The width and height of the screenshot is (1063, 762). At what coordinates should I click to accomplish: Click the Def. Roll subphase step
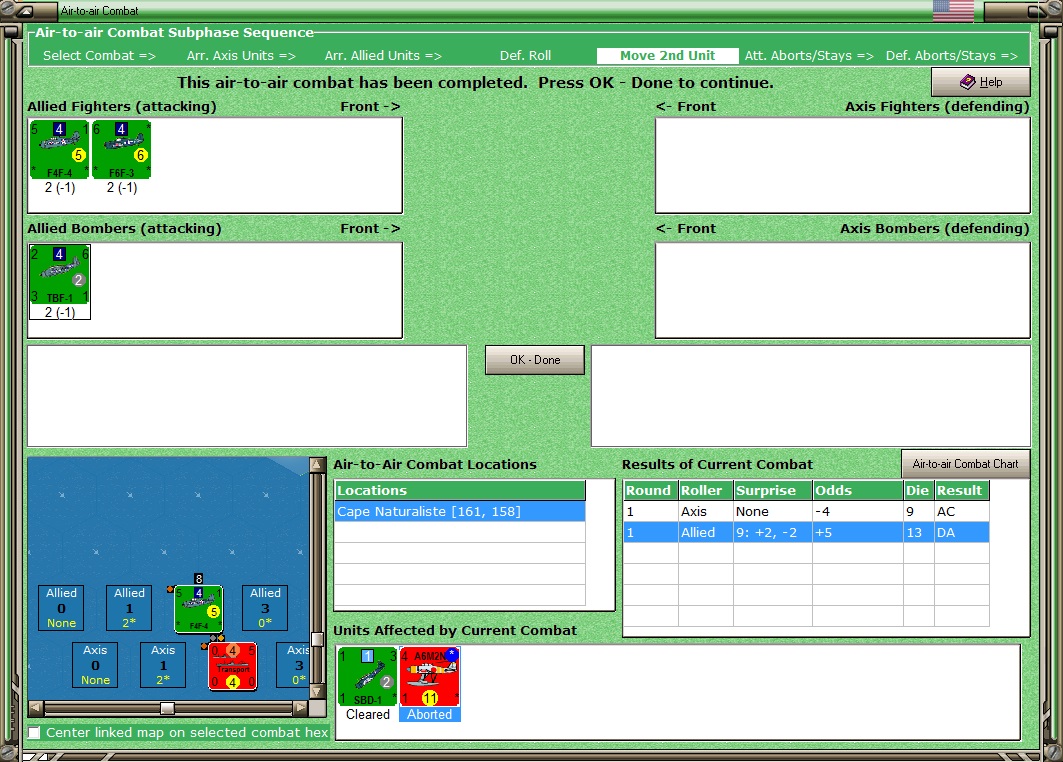coord(525,56)
